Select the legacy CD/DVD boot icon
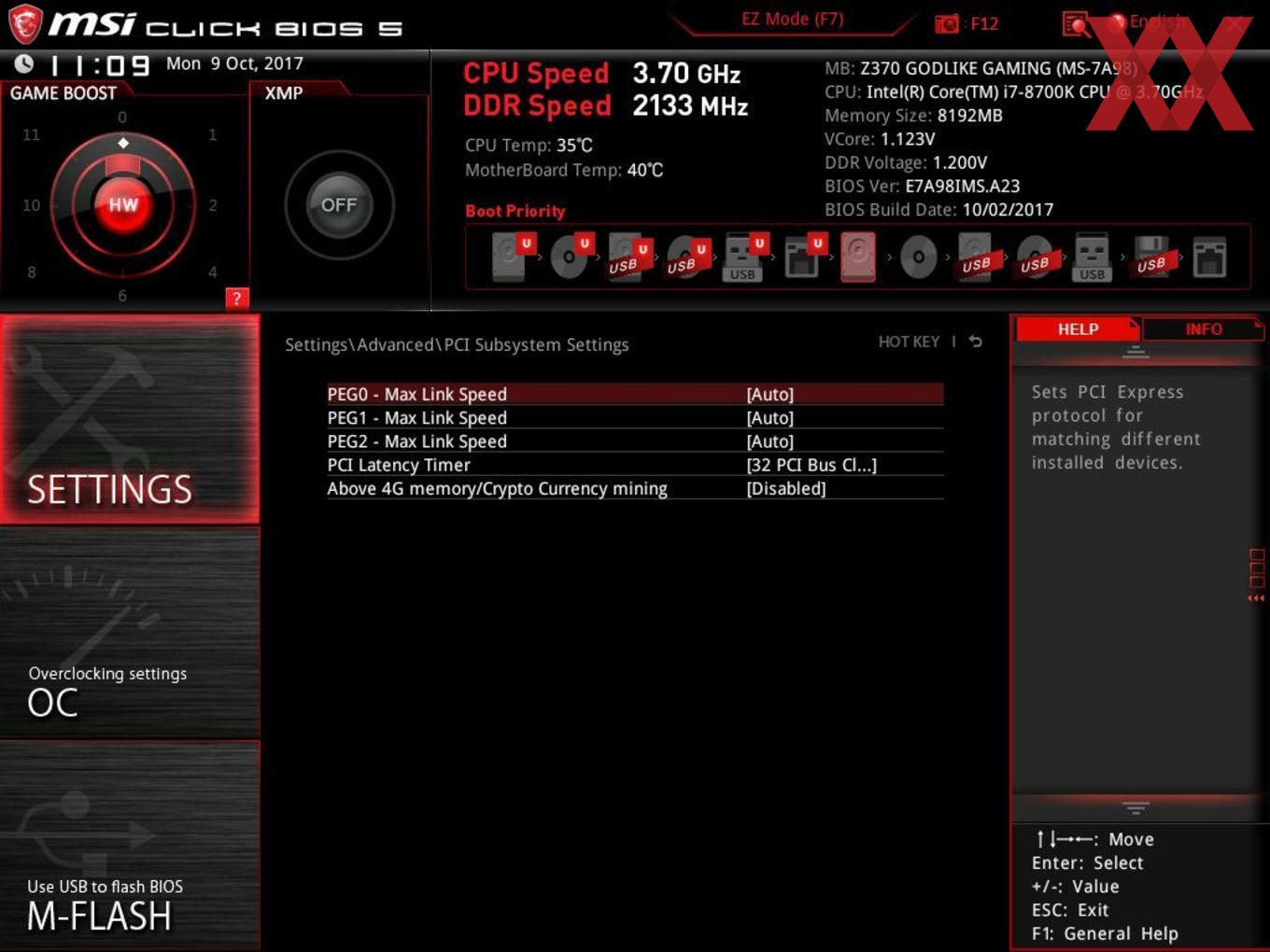This screenshot has width=1270, height=952. 919,257
